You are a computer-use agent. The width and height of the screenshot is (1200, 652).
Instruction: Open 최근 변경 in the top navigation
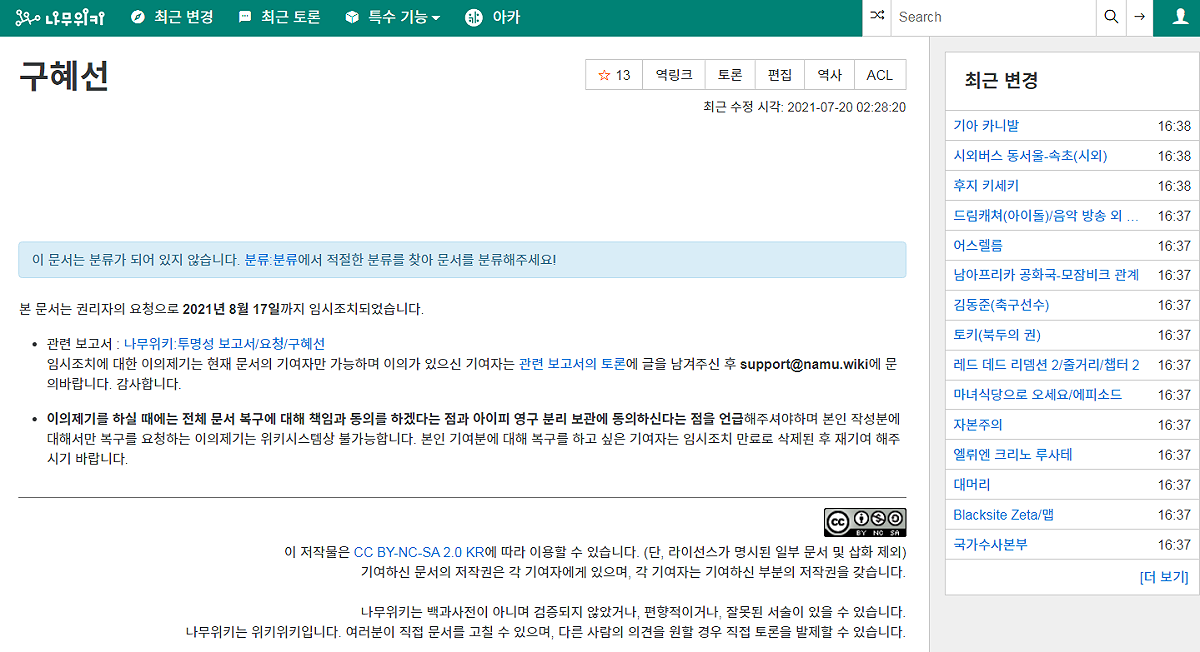[x=172, y=17]
